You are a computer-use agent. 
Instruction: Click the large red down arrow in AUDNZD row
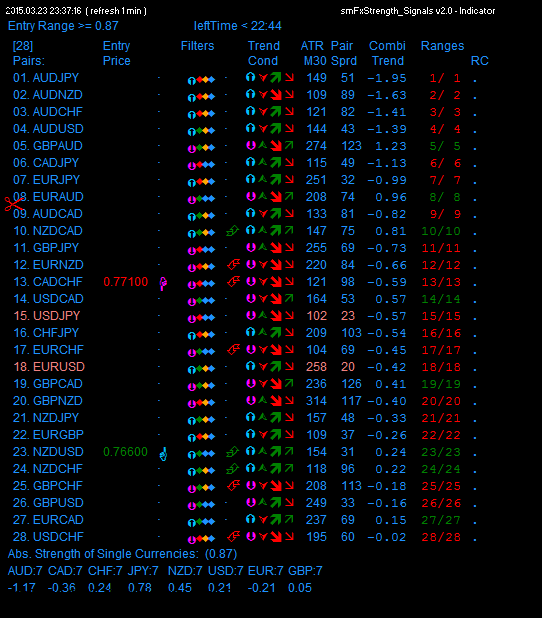click(276, 95)
